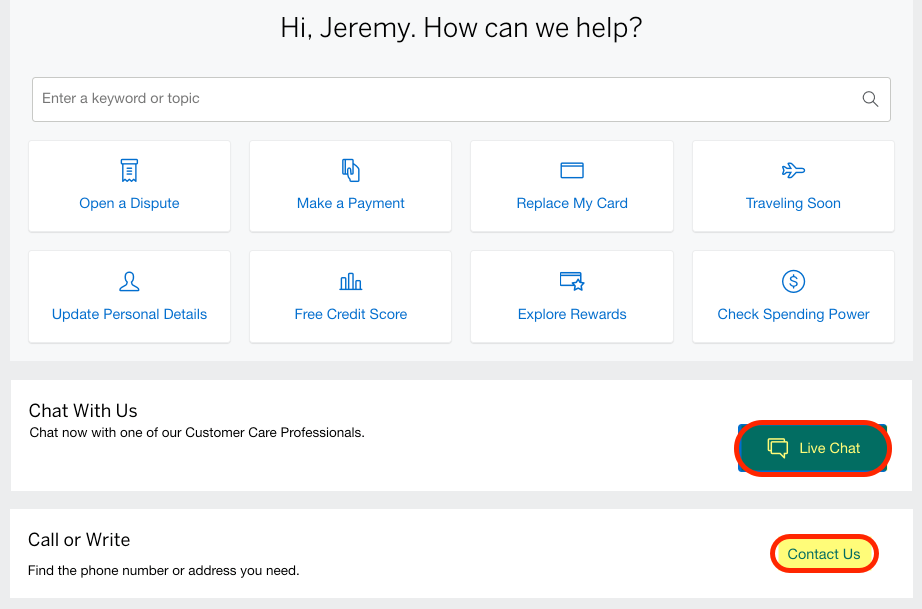922x609 pixels.
Task: Click the Update Personal Details person icon
Action: click(129, 282)
